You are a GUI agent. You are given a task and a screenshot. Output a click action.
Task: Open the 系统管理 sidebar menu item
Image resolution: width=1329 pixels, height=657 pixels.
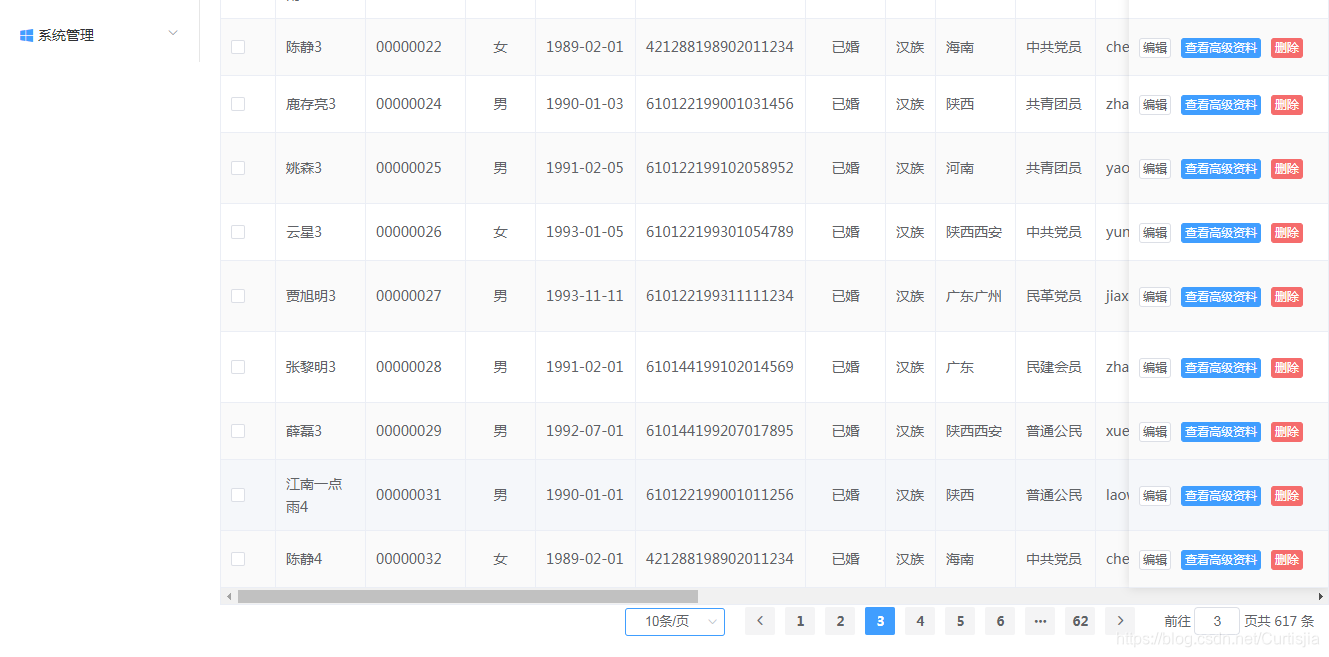(100, 35)
